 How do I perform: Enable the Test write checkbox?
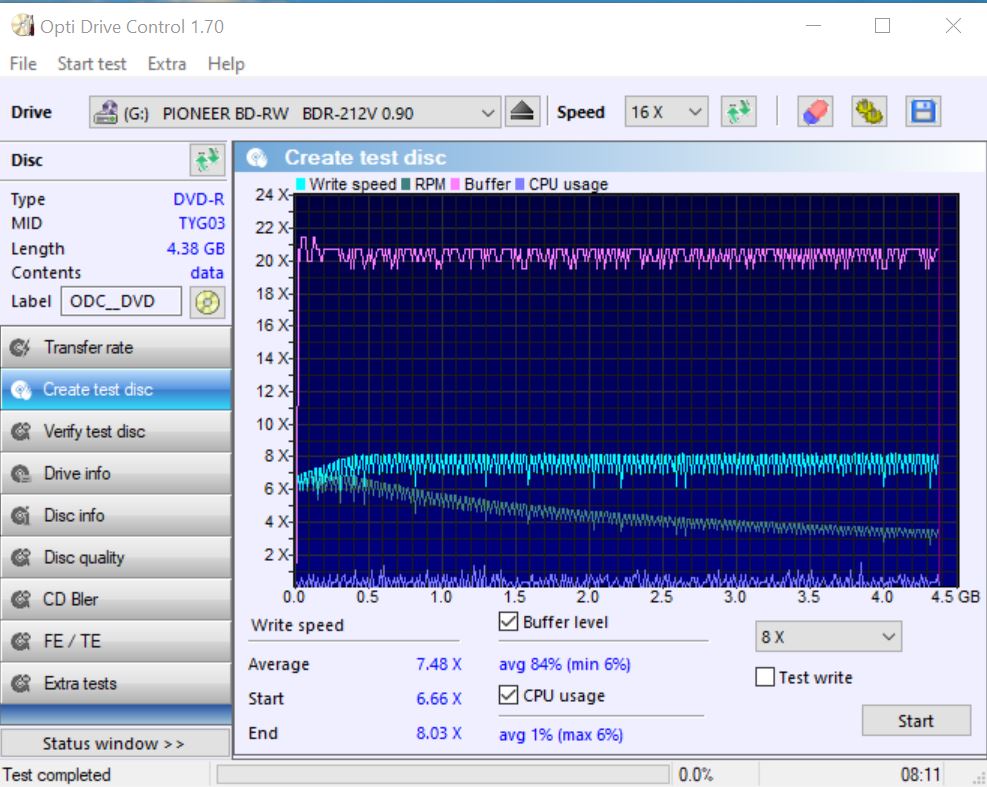765,678
